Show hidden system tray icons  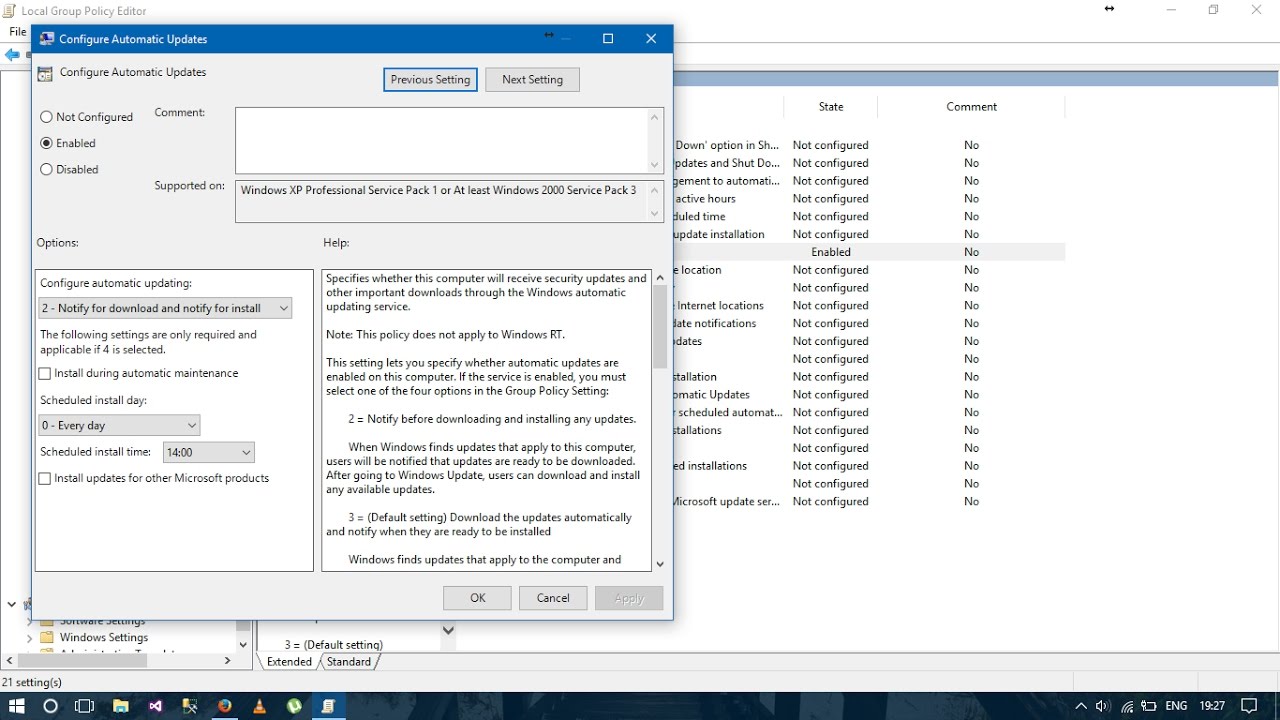pyautogui.click(x=1081, y=706)
